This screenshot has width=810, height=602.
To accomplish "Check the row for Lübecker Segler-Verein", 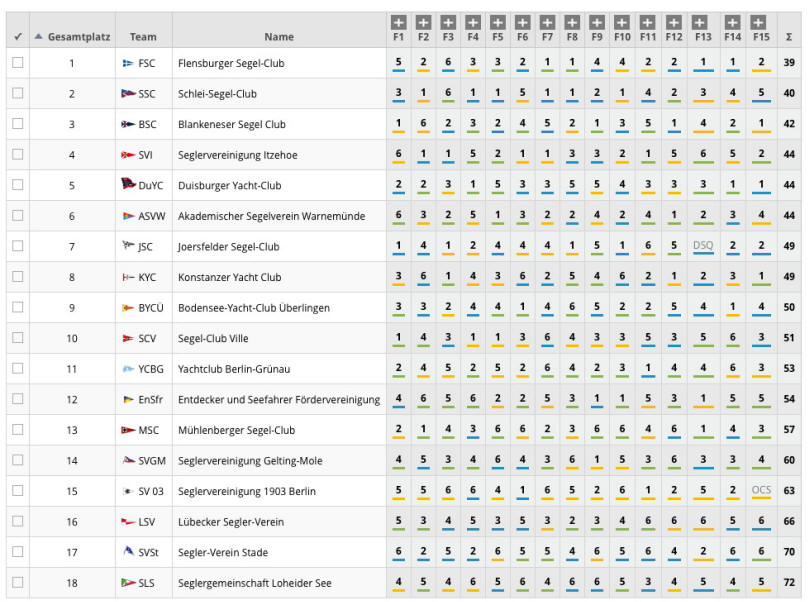I will [18, 521].
